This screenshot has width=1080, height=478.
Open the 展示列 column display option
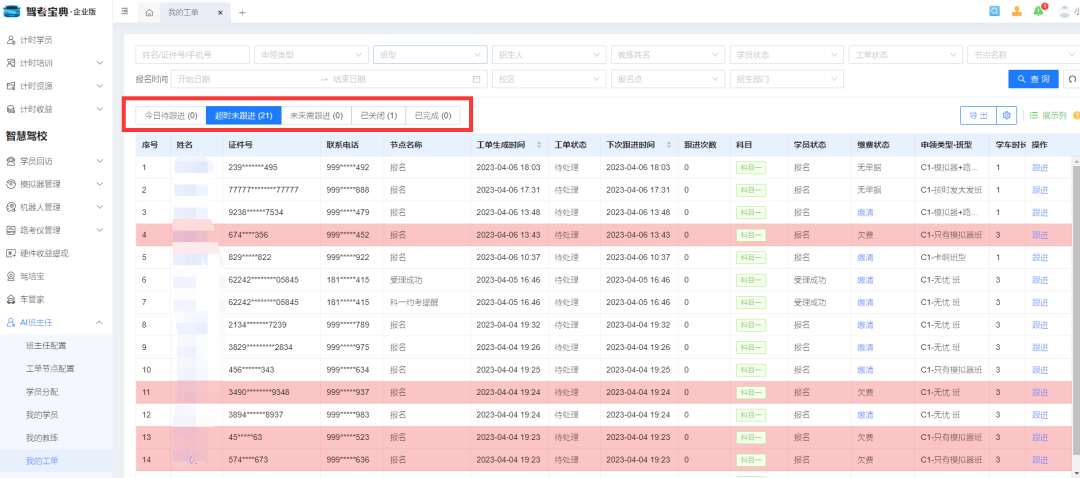pos(1048,116)
